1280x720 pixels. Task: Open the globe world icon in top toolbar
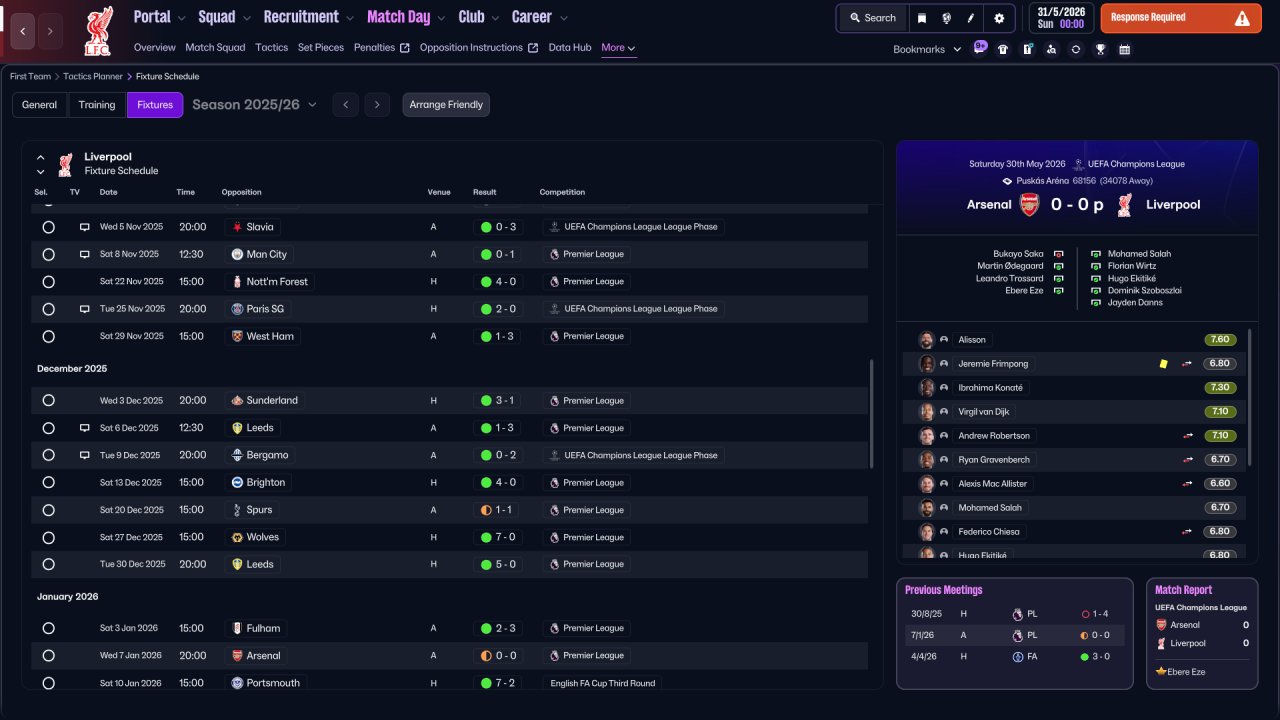tap(946, 18)
